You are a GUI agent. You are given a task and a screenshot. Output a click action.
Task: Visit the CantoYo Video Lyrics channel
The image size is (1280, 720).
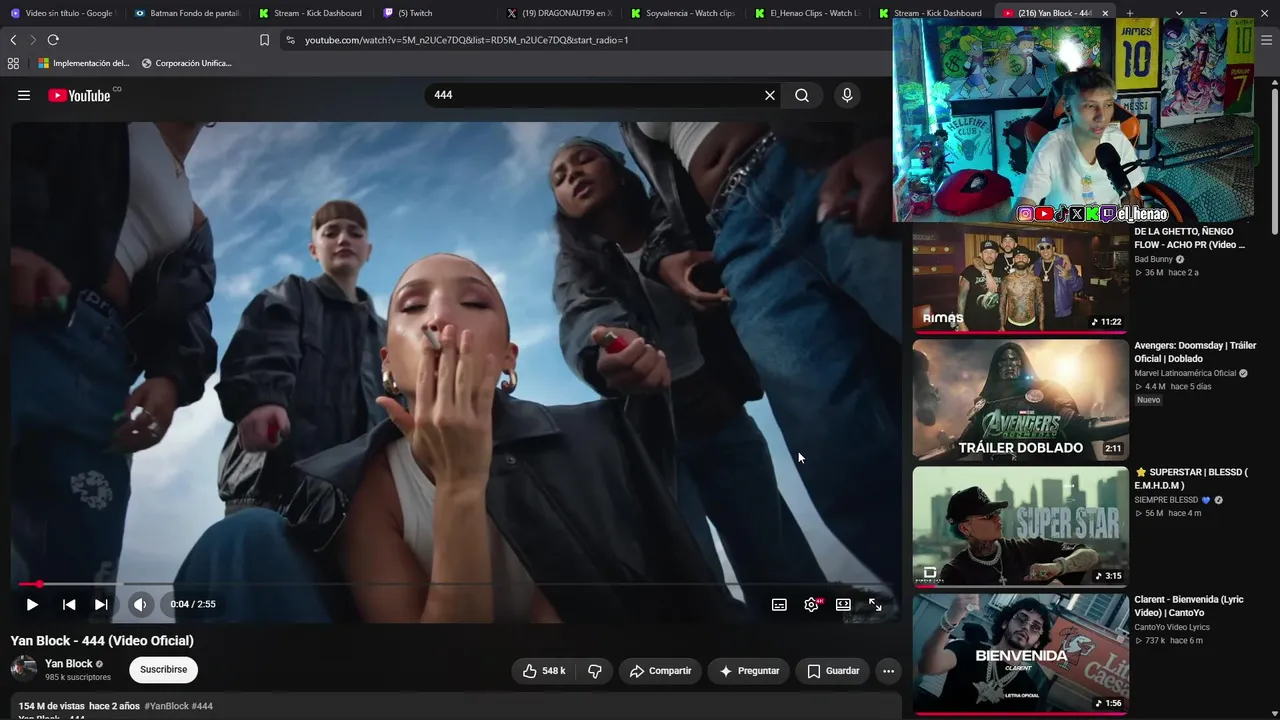pyautogui.click(x=1172, y=627)
